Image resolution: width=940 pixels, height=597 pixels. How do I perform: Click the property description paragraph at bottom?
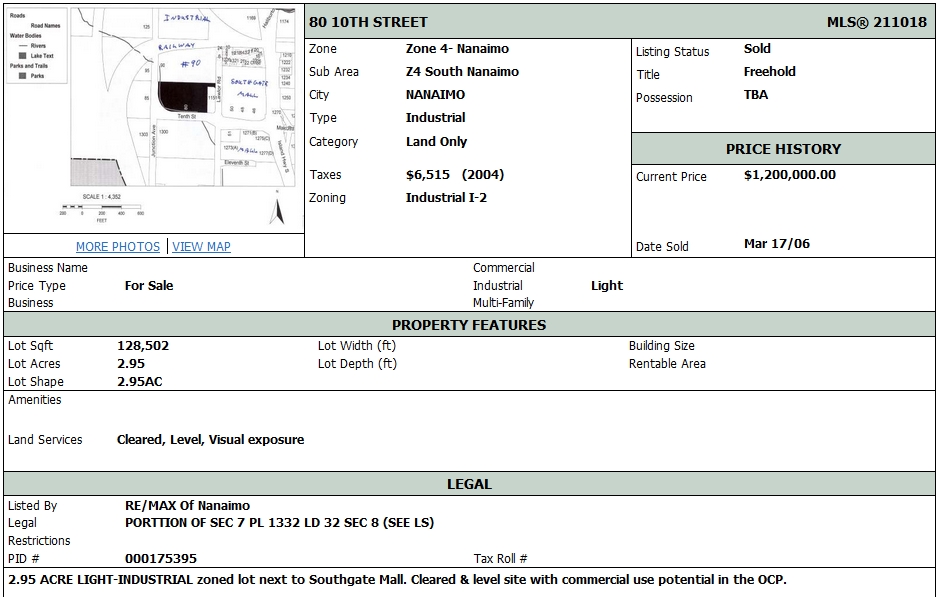click(397, 580)
